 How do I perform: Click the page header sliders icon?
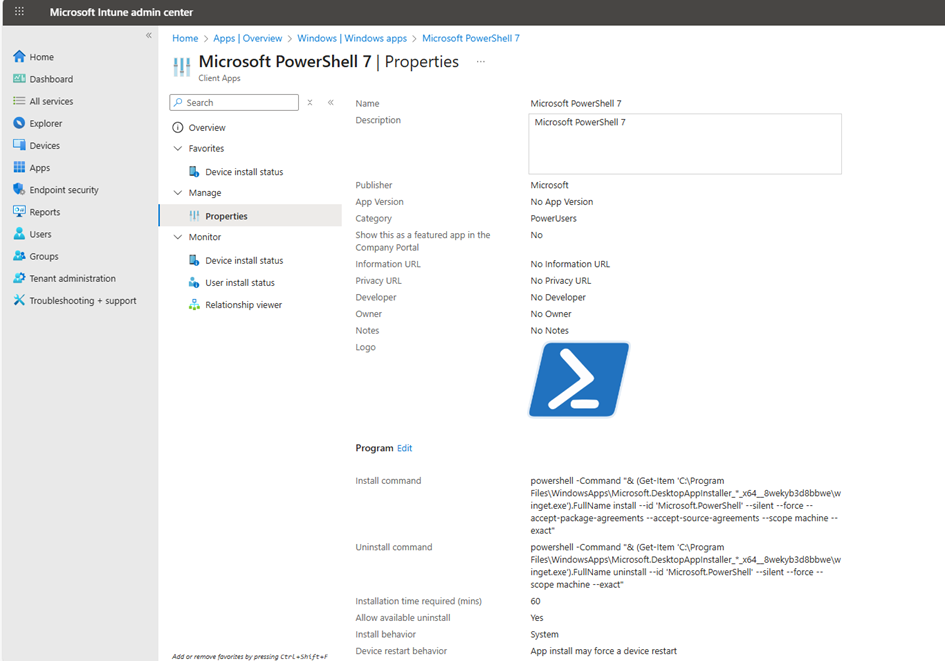181,67
